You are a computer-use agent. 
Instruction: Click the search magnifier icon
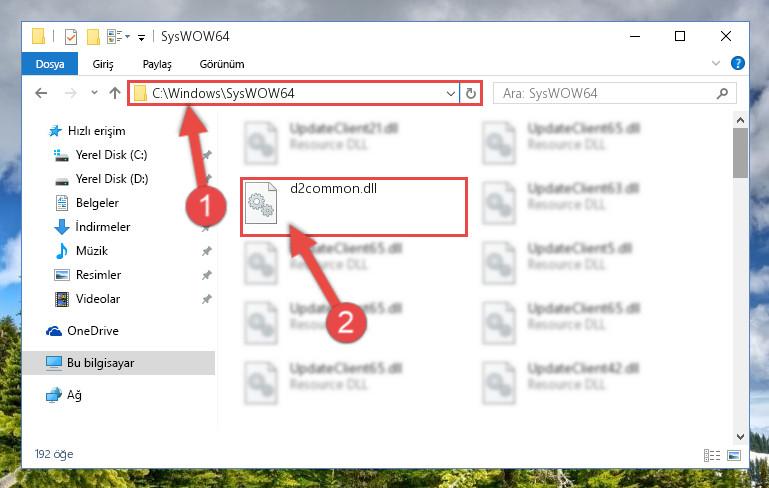point(722,93)
